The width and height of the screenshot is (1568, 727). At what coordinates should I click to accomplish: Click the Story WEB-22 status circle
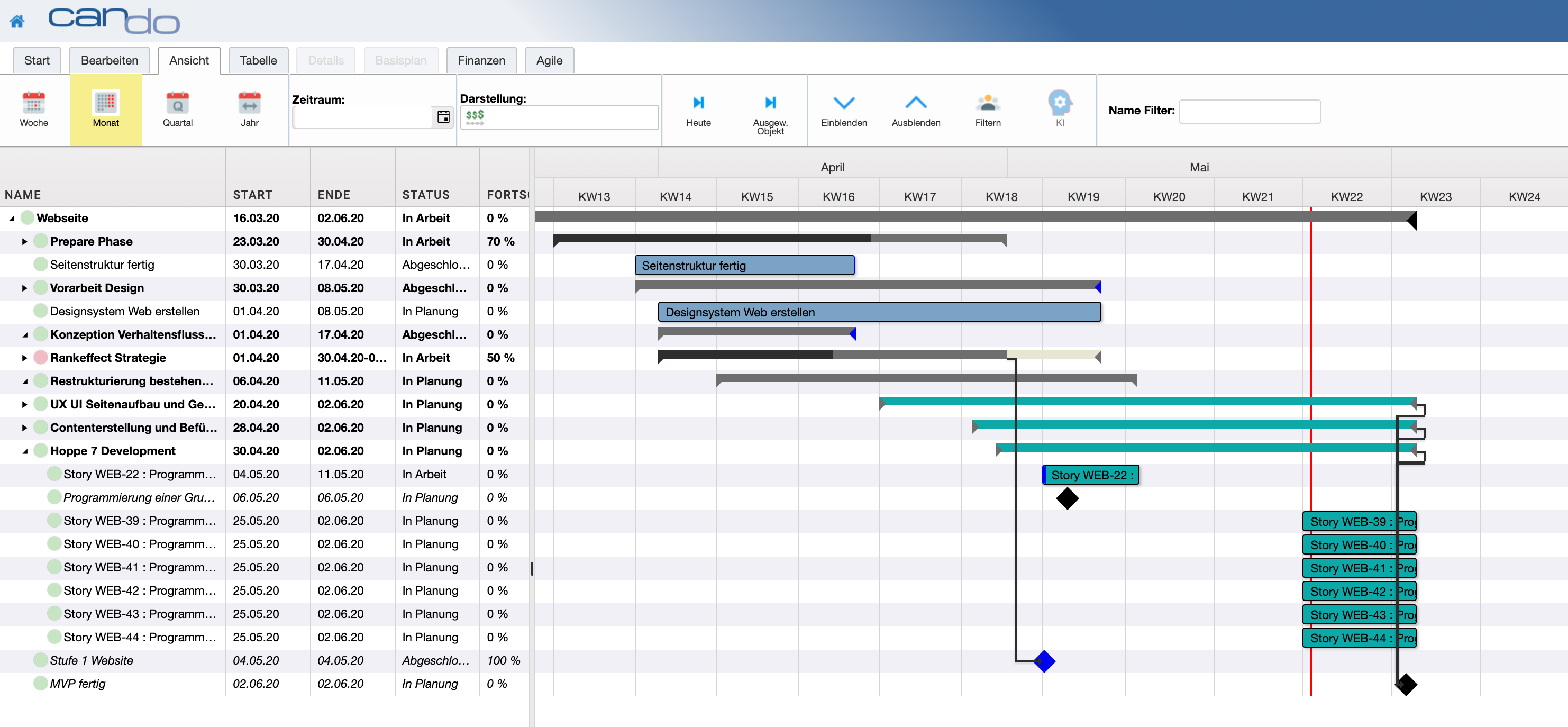[x=54, y=474]
